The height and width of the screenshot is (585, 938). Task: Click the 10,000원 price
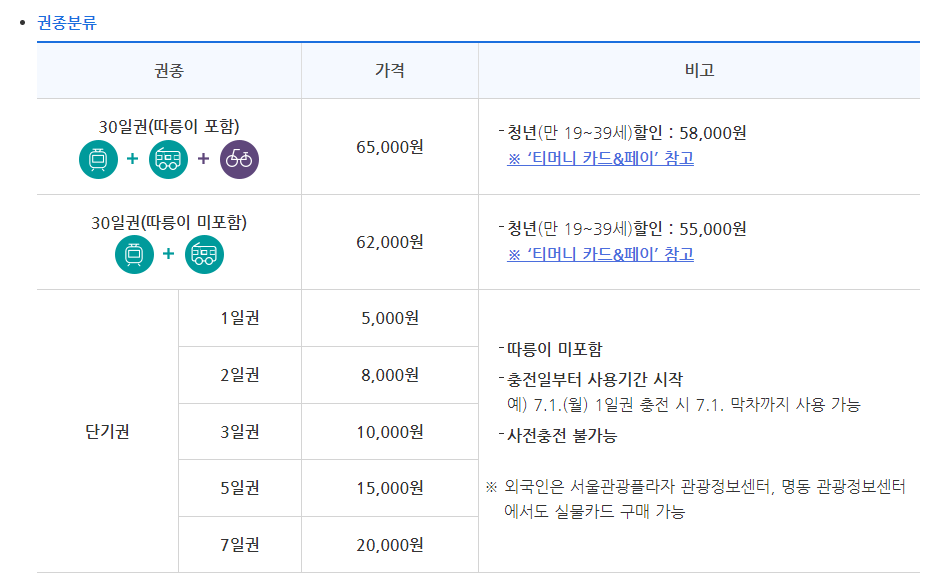[390, 432]
